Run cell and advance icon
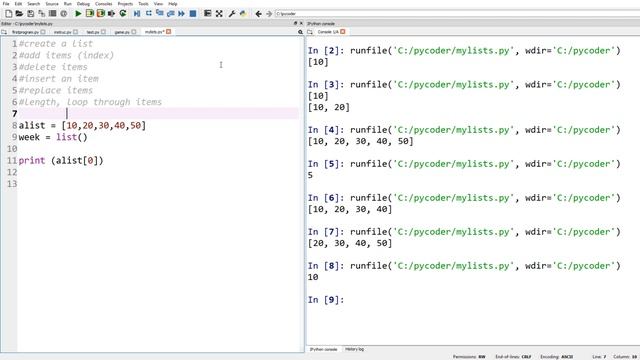 [x=100, y=13]
